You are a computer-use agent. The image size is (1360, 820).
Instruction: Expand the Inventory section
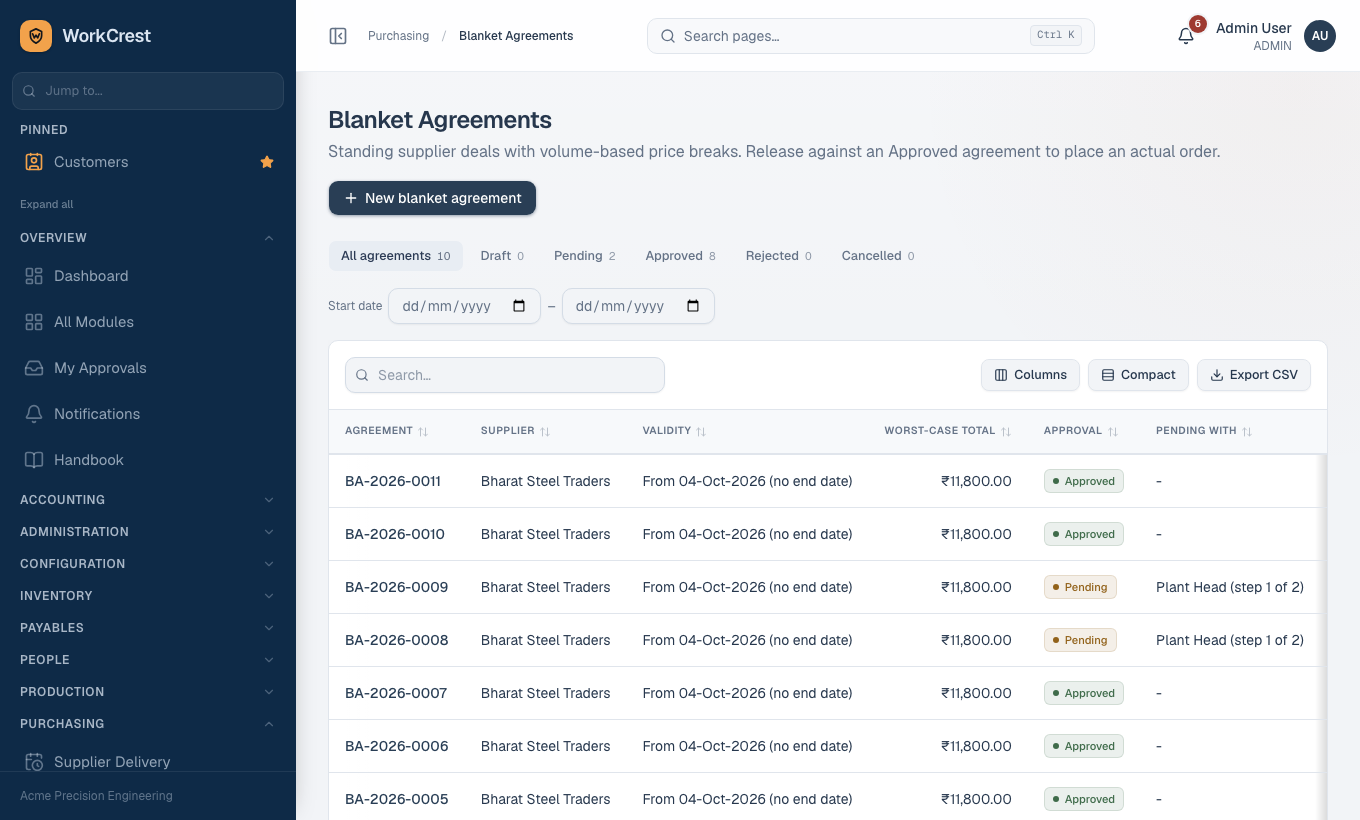(148, 596)
